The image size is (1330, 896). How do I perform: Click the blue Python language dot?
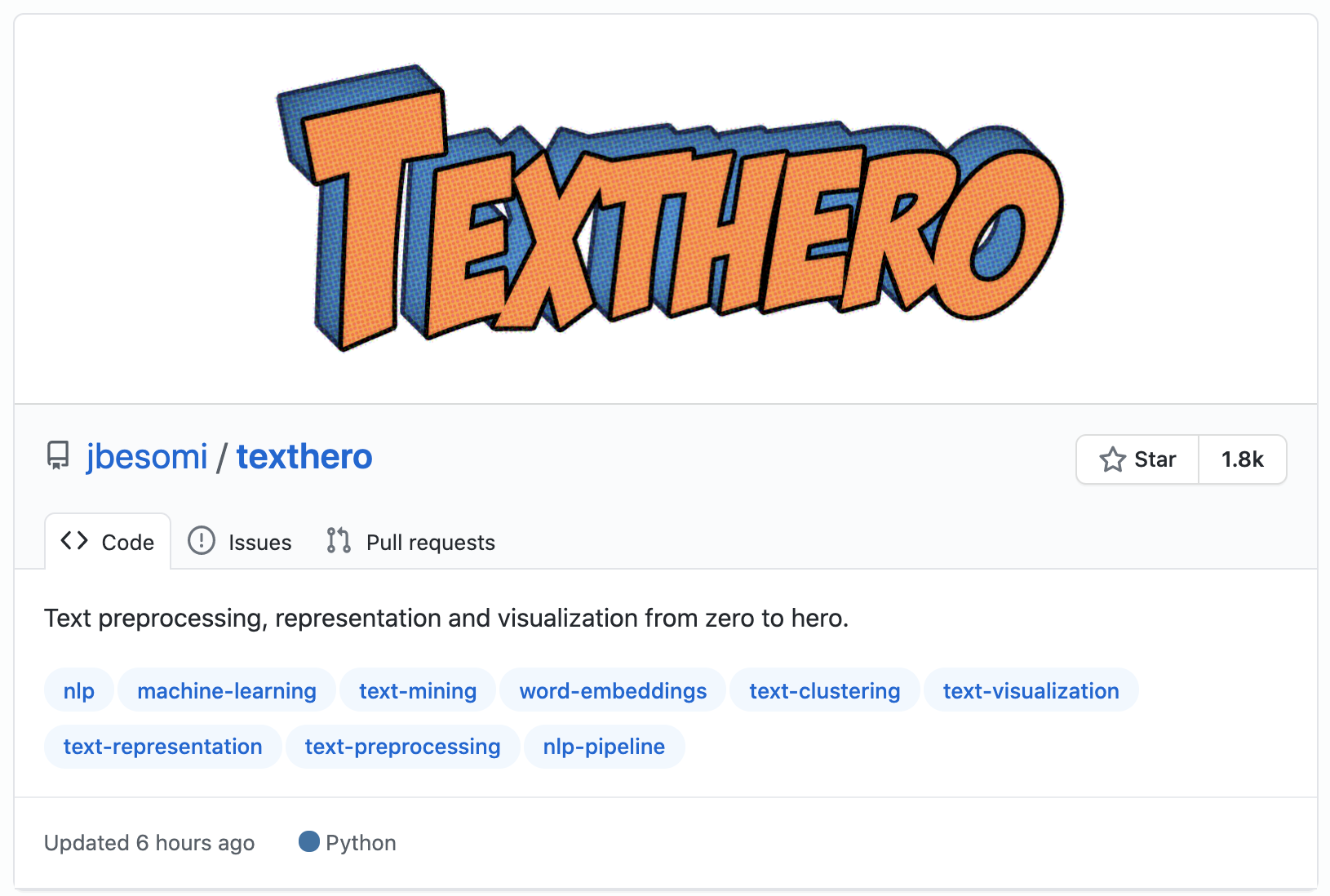tap(309, 841)
